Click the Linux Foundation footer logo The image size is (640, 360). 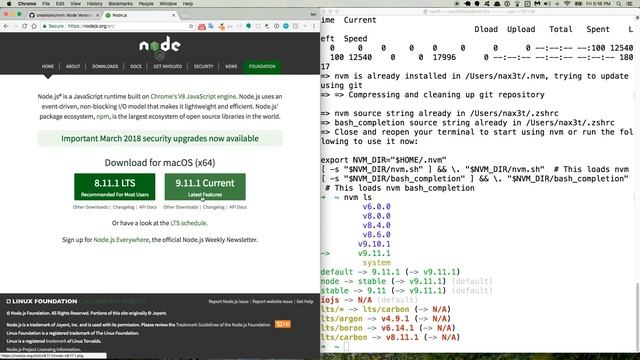(42, 301)
